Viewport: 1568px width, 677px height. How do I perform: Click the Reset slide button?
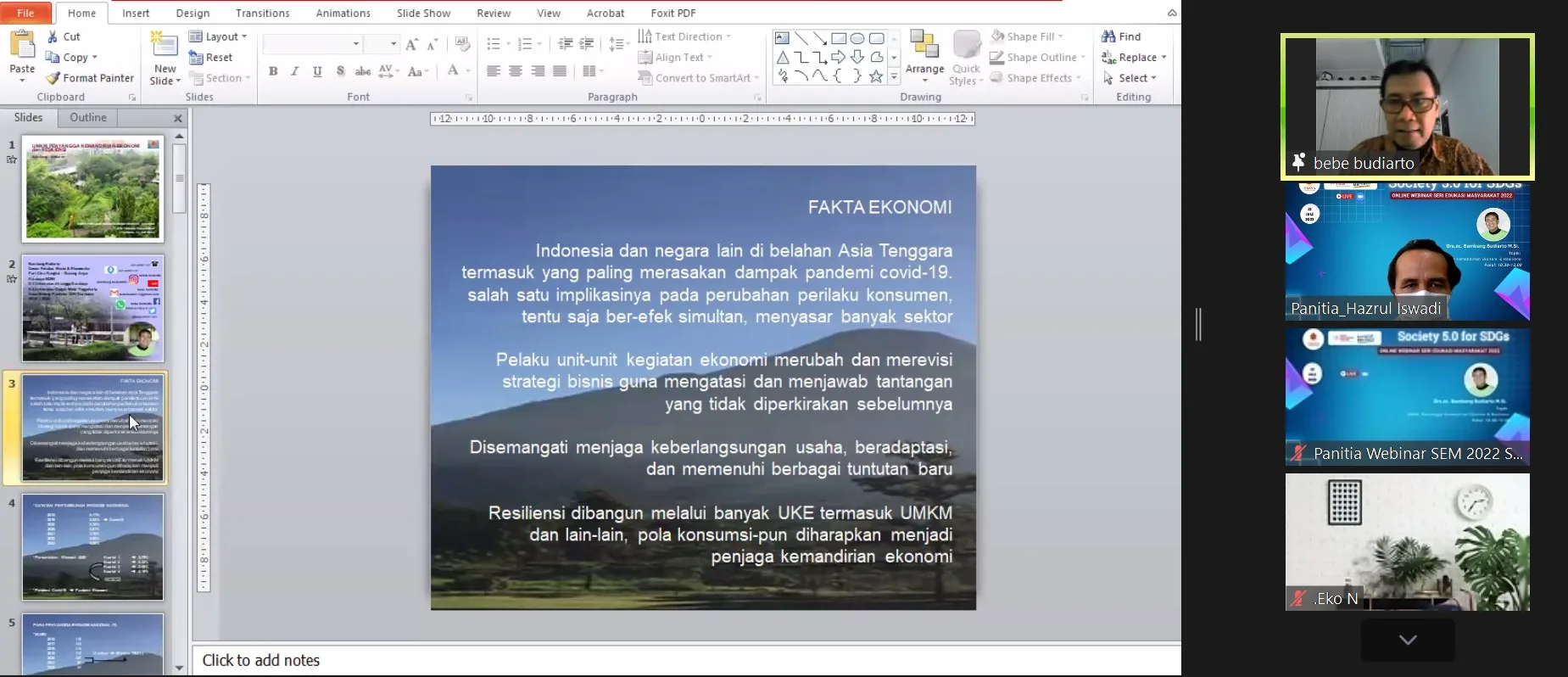click(211, 58)
